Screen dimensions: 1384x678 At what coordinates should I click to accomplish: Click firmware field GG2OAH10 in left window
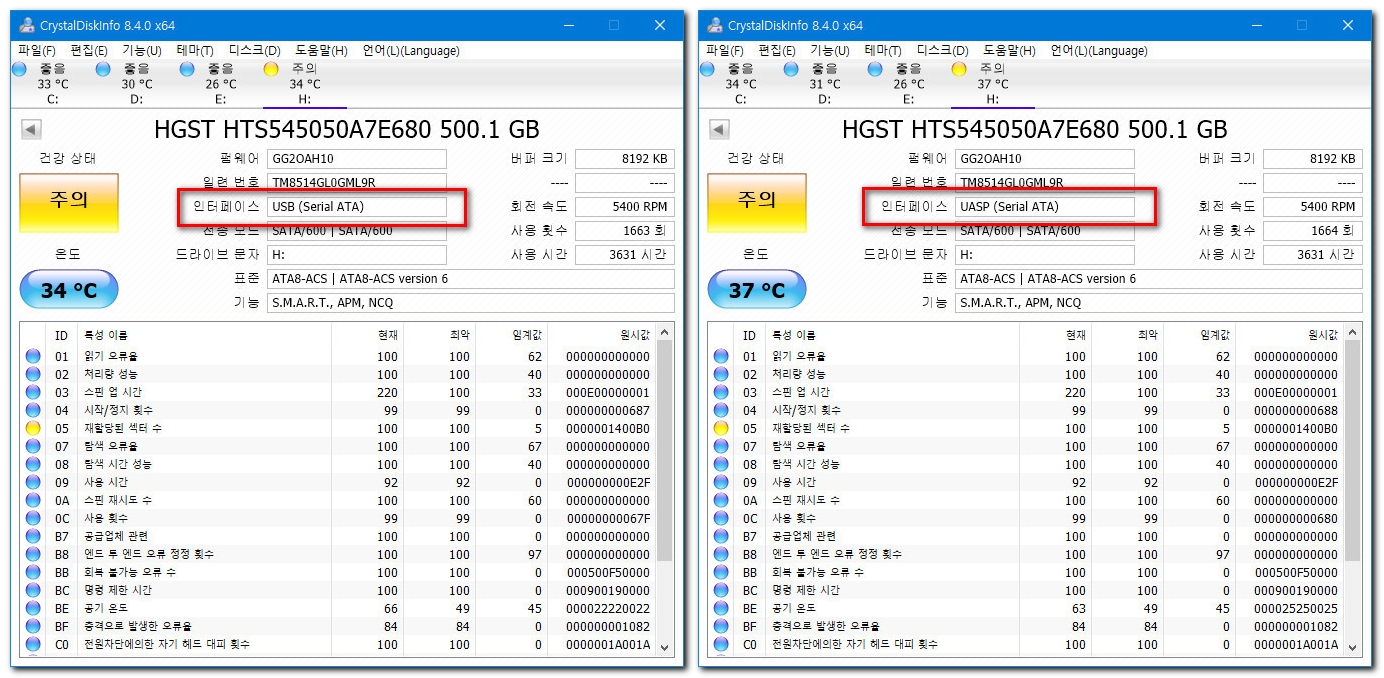[x=357, y=159]
